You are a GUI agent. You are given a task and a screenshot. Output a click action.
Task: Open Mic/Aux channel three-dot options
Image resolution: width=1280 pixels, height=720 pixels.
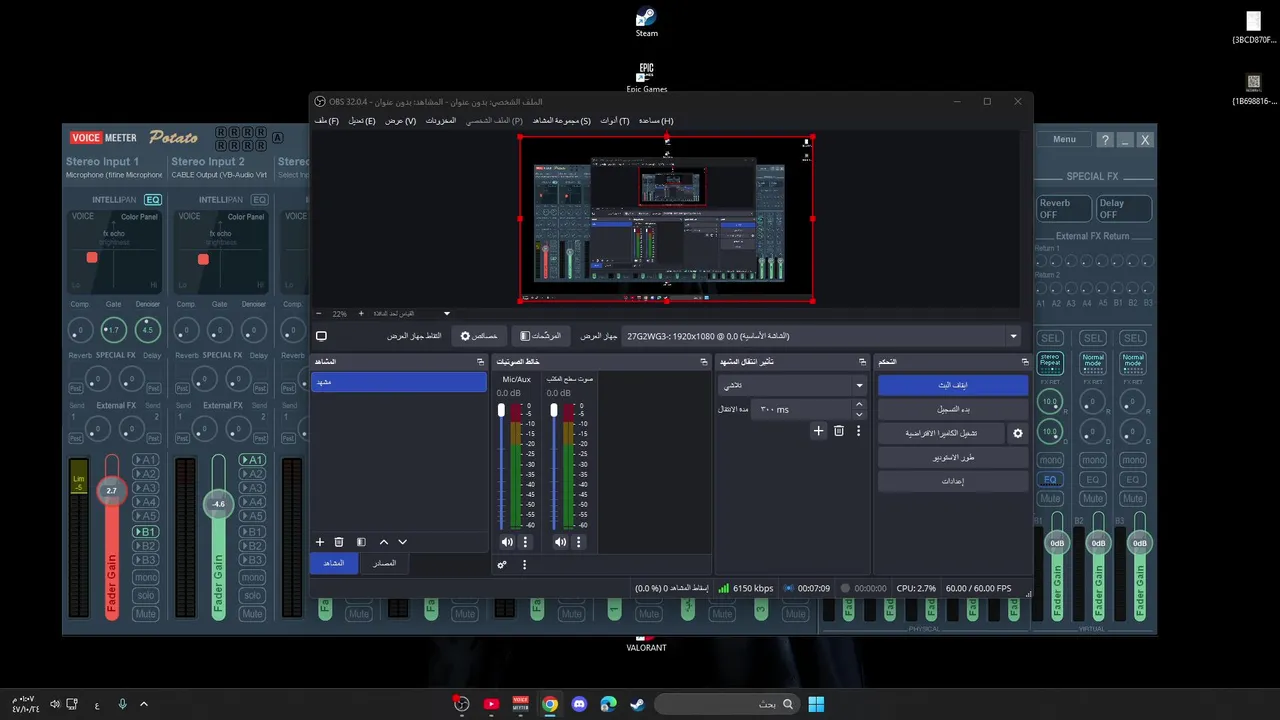[x=526, y=542]
